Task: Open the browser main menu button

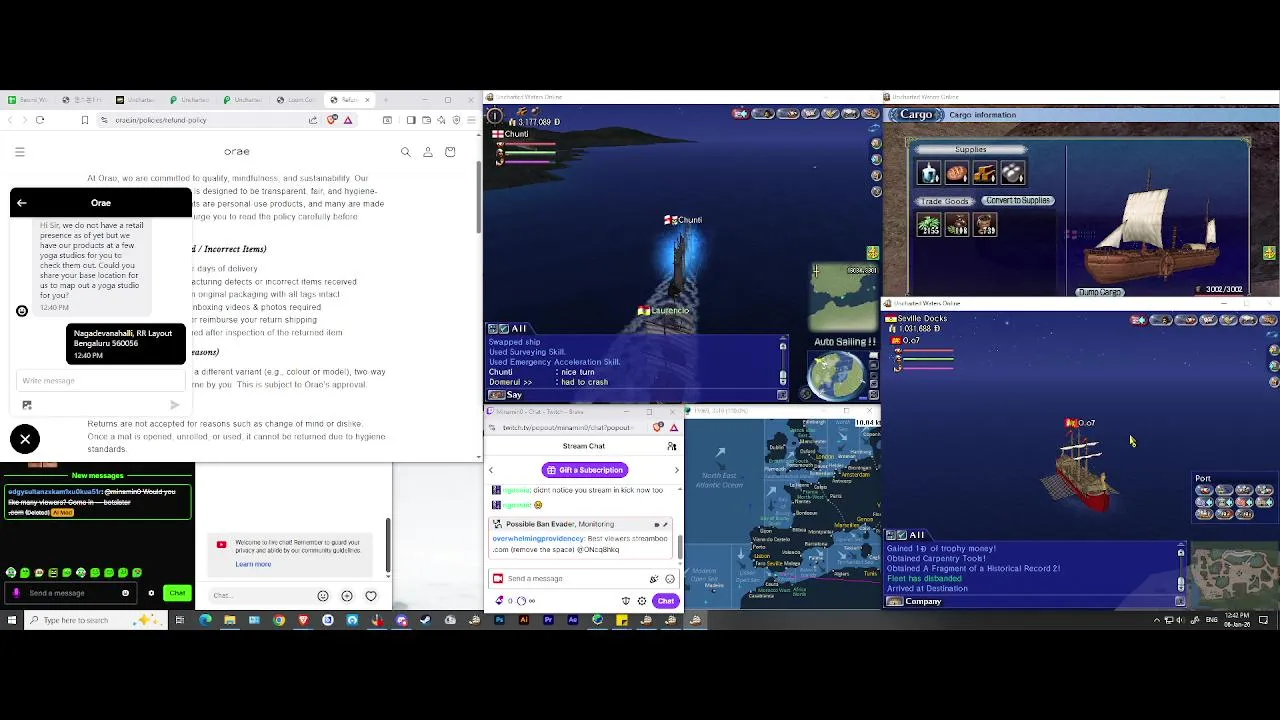Action: click(470, 120)
